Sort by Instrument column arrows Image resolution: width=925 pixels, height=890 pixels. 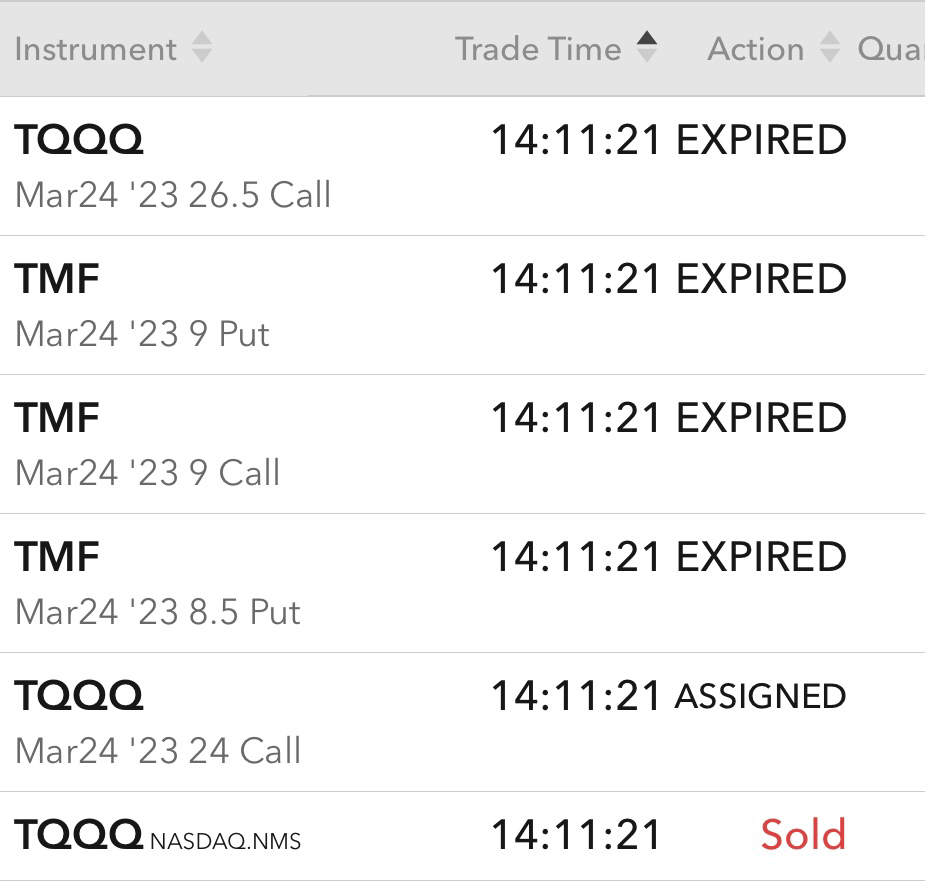pos(202,47)
